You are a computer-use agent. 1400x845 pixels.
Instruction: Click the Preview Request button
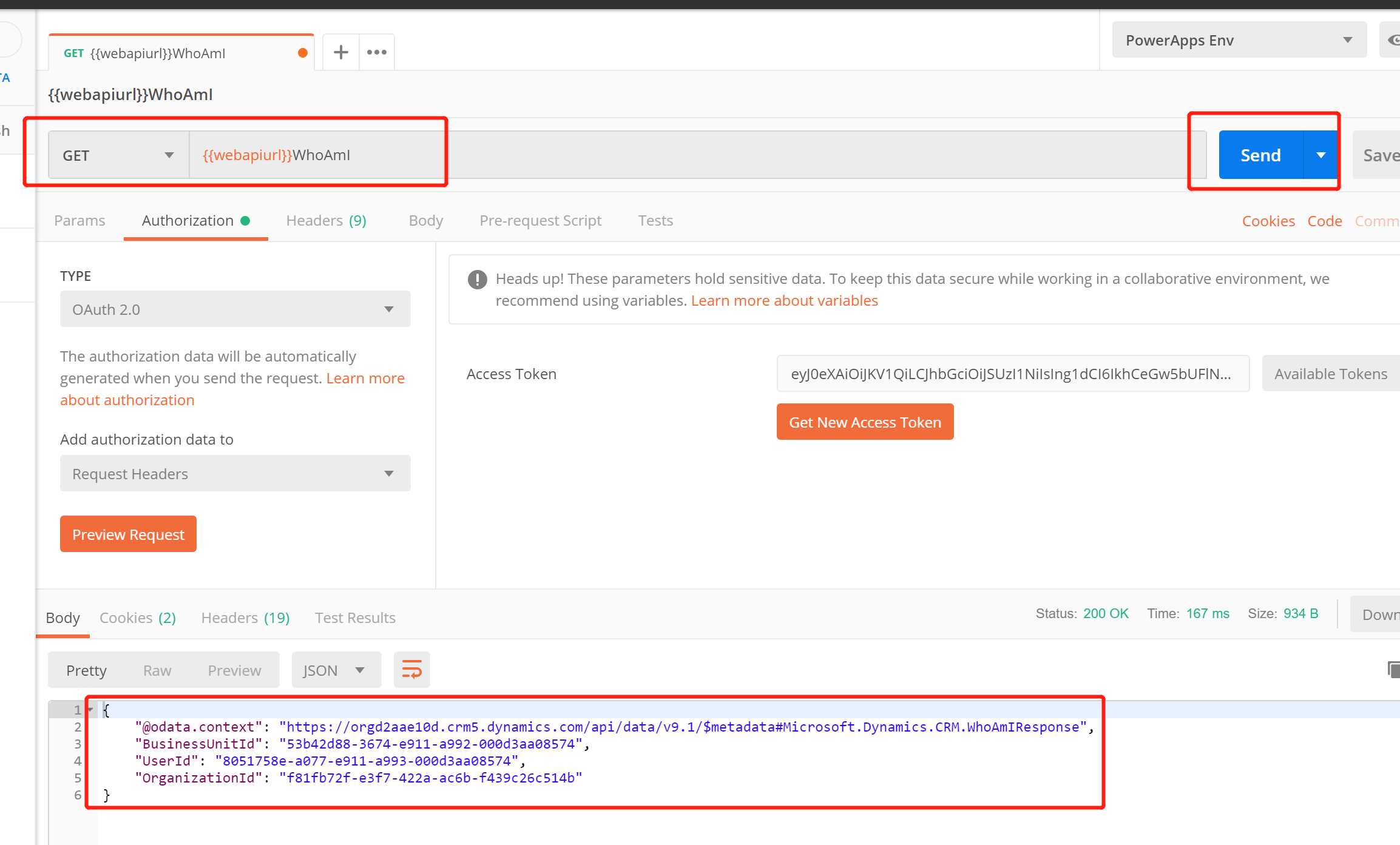coord(128,534)
